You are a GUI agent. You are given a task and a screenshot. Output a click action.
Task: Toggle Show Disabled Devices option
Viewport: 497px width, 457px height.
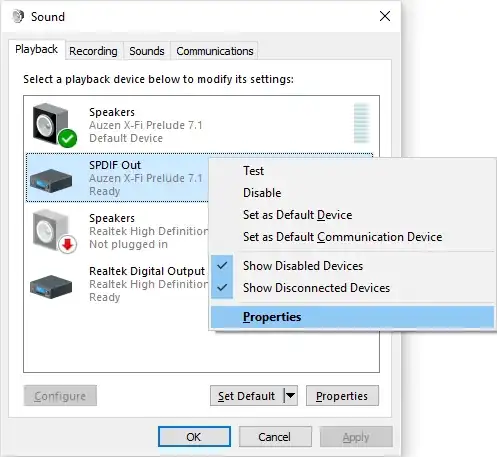pyautogui.click(x=353, y=266)
